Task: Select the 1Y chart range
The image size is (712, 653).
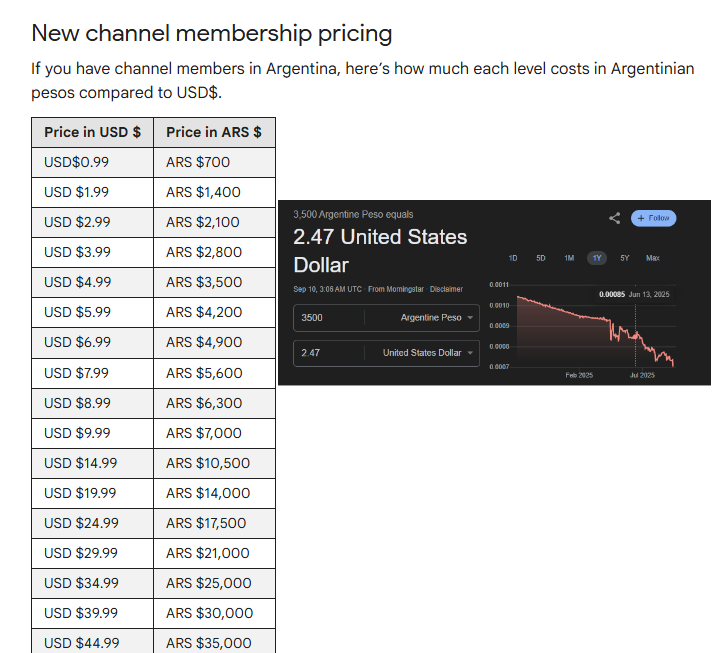Action: coord(597,258)
